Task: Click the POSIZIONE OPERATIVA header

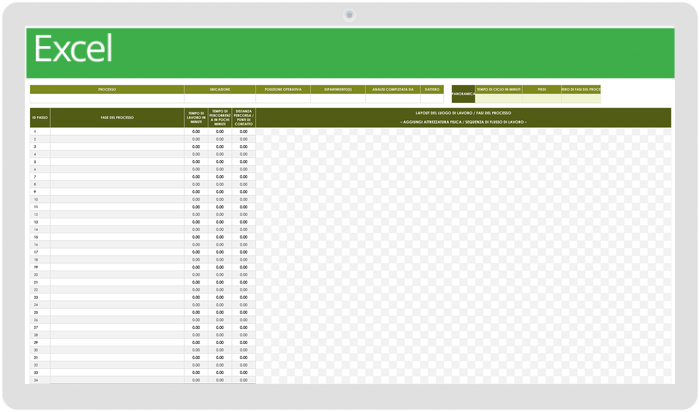Action: 283,89
